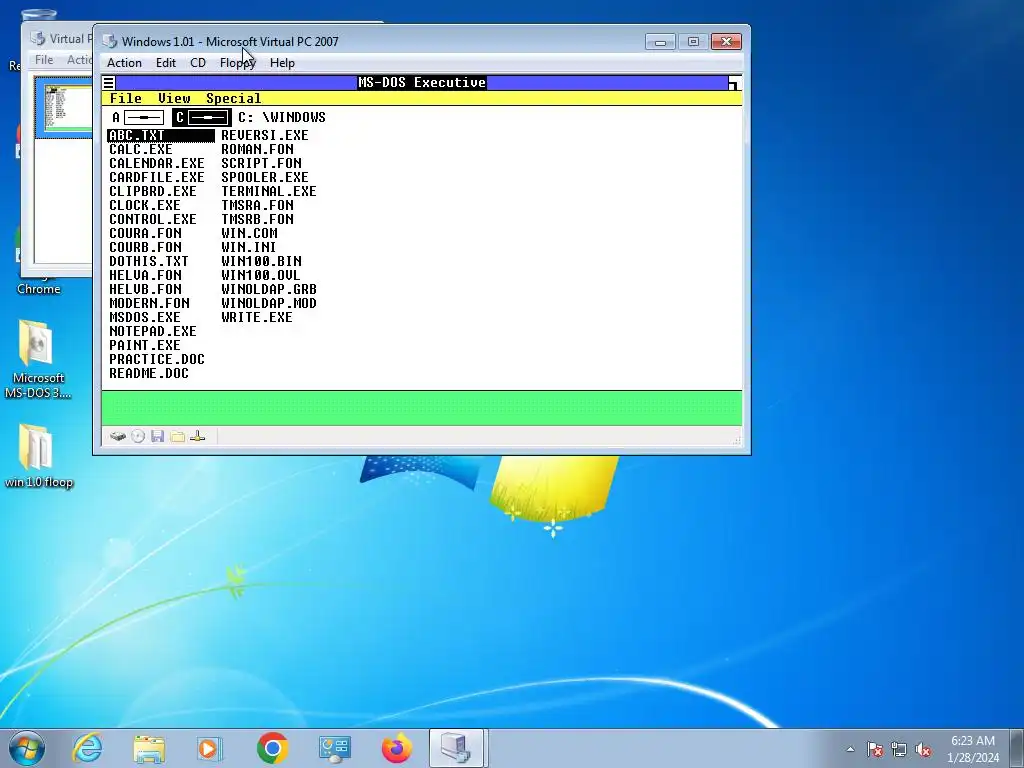Open the View menu in MS-DOS Executive
The width and height of the screenshot is (1024, 768).
click(x=174, y=99)
